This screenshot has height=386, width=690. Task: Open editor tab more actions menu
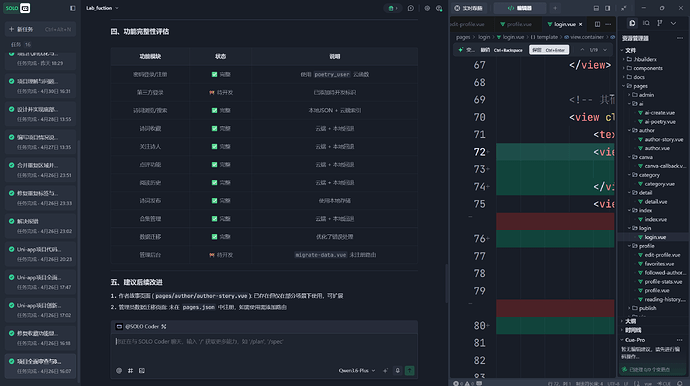608,24
